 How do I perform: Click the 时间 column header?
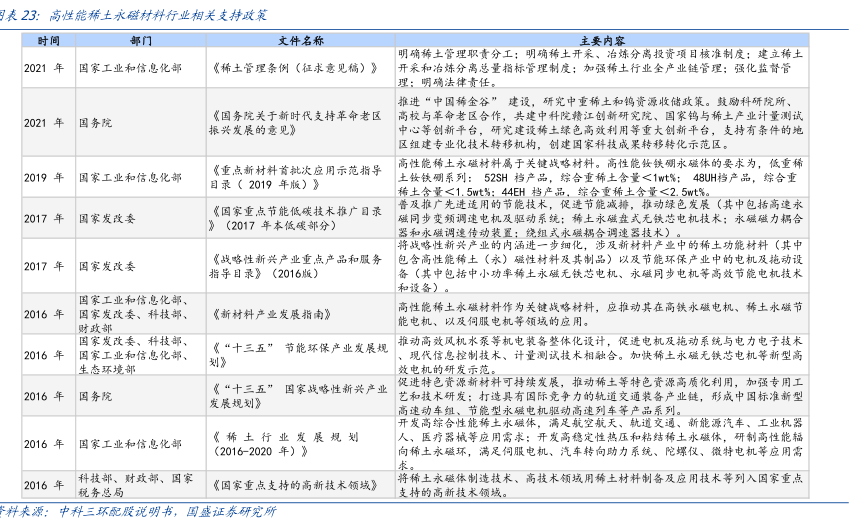point(47,40)
